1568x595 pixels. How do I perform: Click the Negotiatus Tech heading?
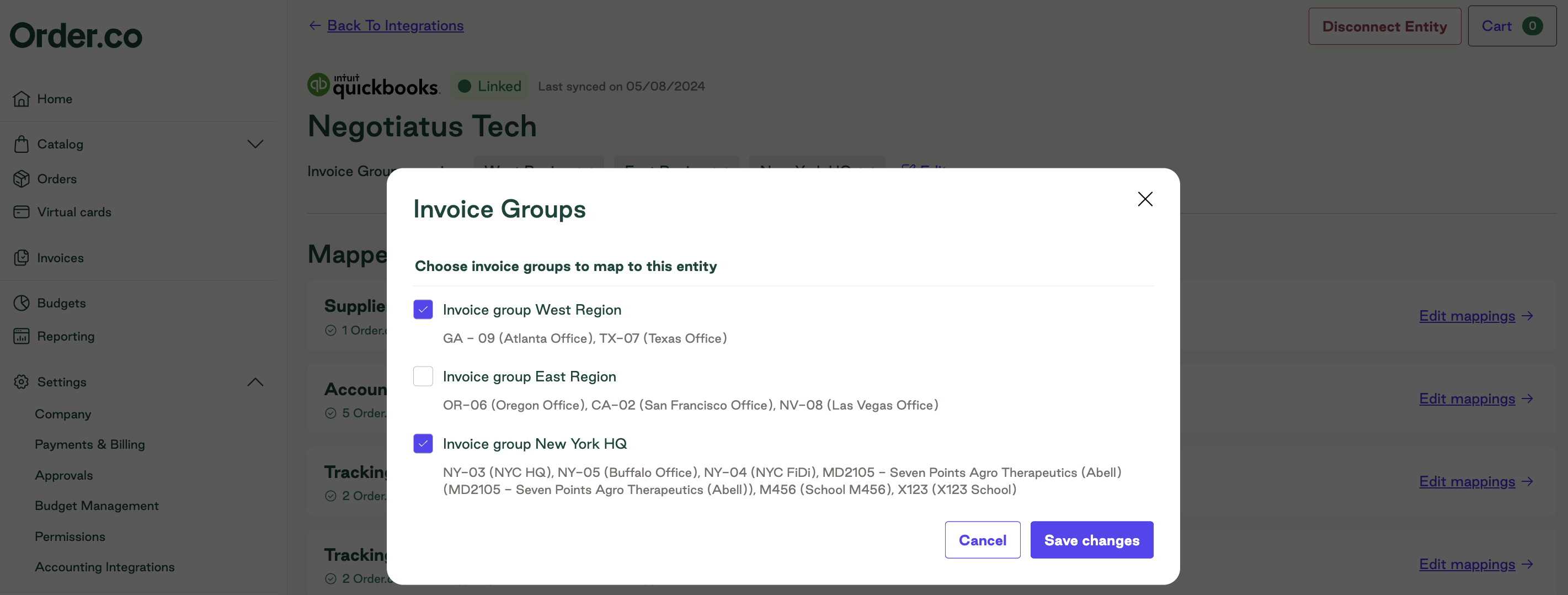click(422, 126)
